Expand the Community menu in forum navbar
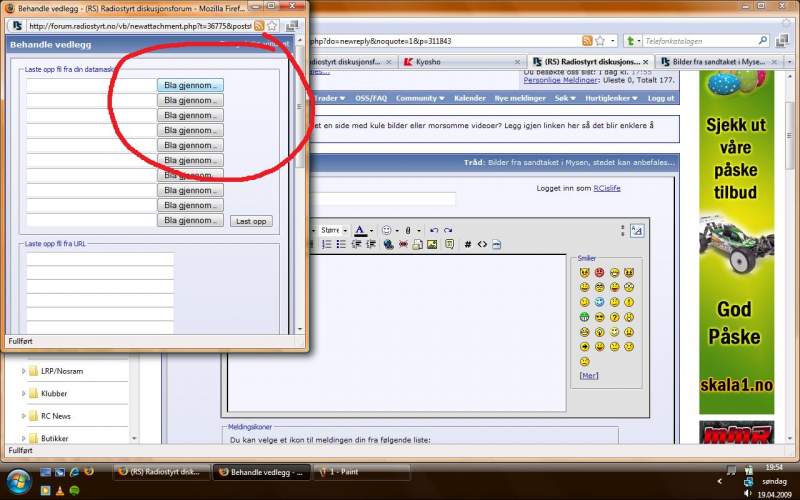800x500 pixels. click(x=420, y=98)
